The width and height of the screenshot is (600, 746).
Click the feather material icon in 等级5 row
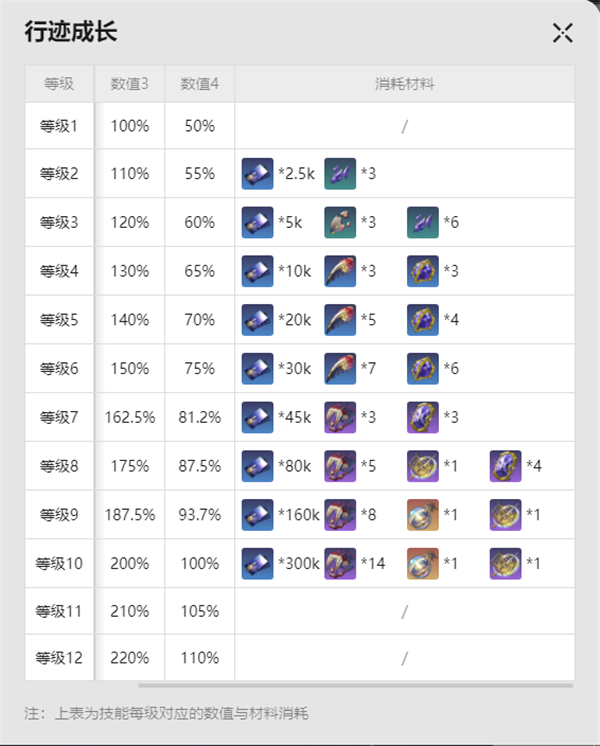click(340, 320)
